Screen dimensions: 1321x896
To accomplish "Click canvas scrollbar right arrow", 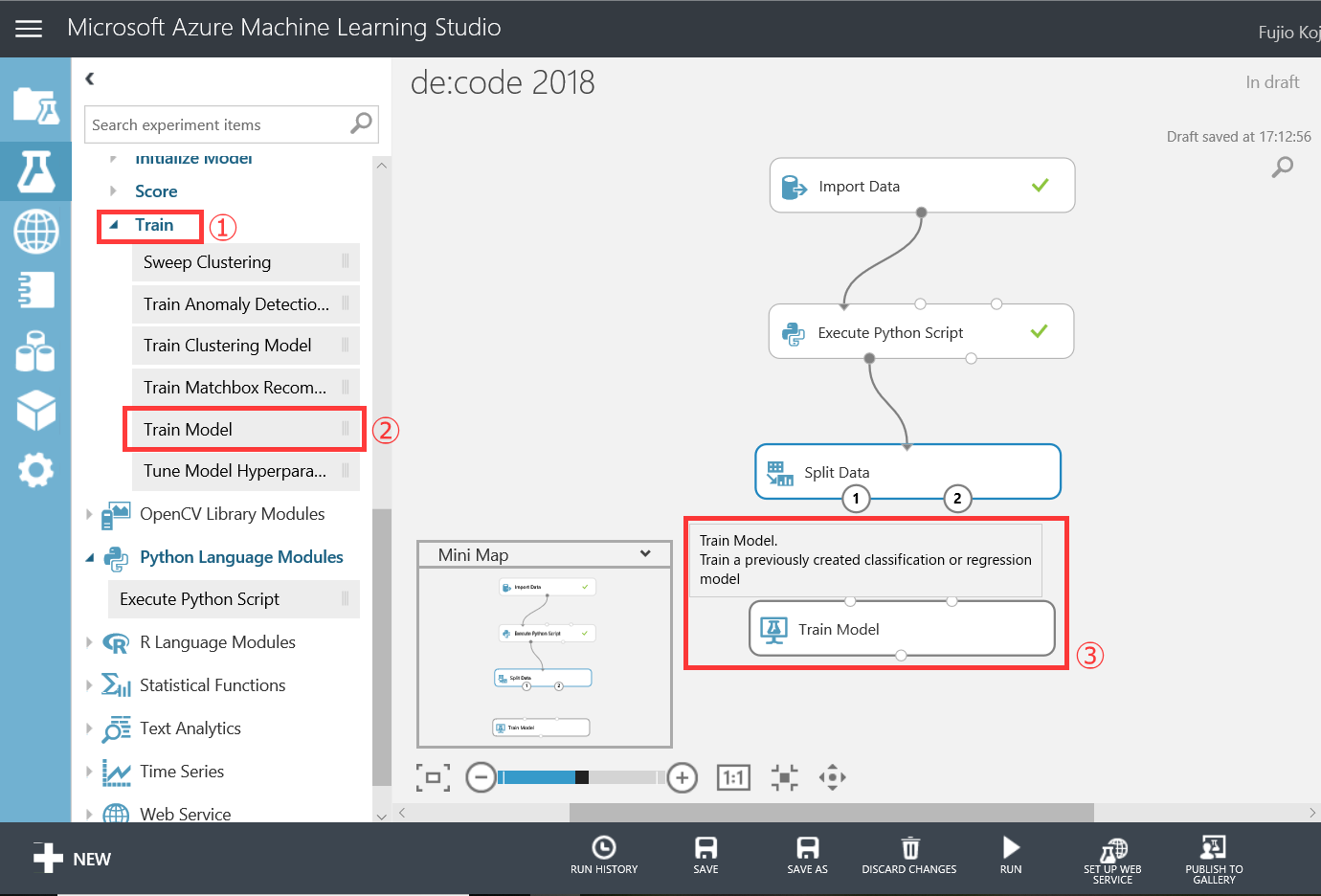I will click(x=1312, y=813).
